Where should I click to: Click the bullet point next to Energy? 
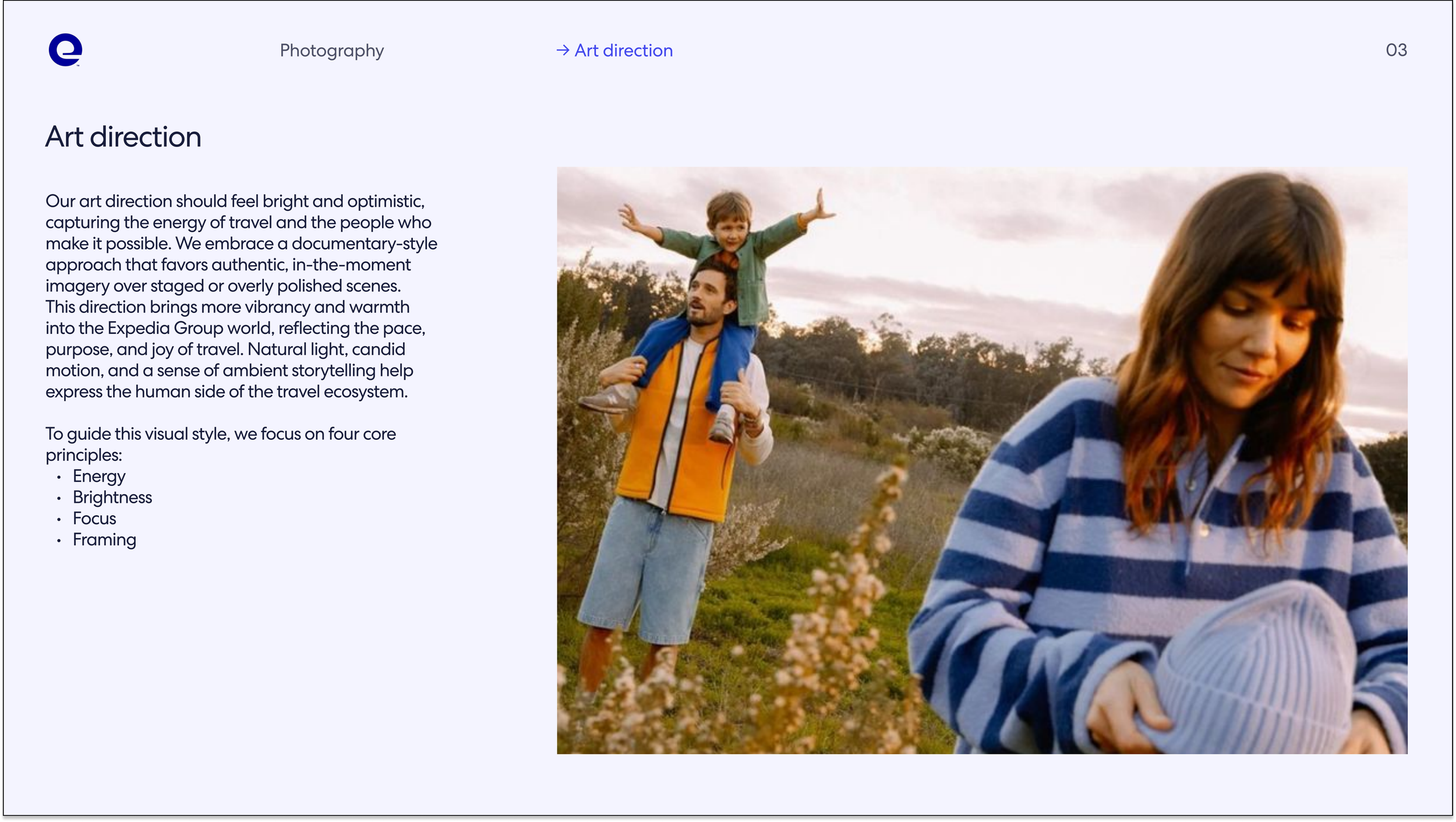[x=60, y=477]
